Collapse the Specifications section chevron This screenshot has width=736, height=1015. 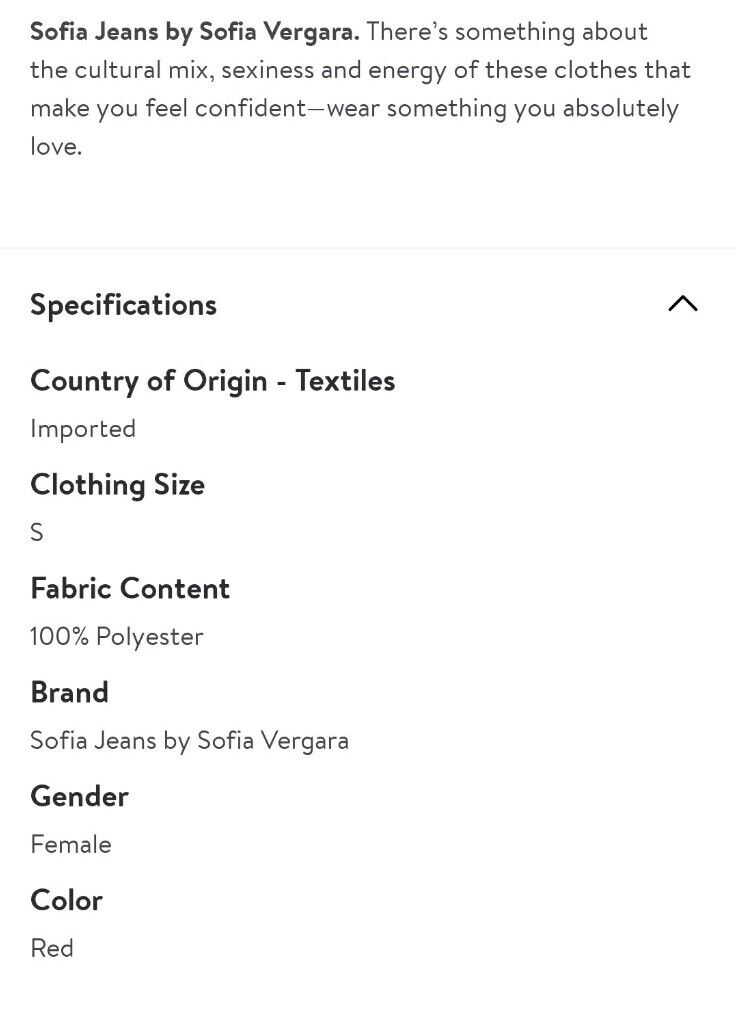coord(682,304)
